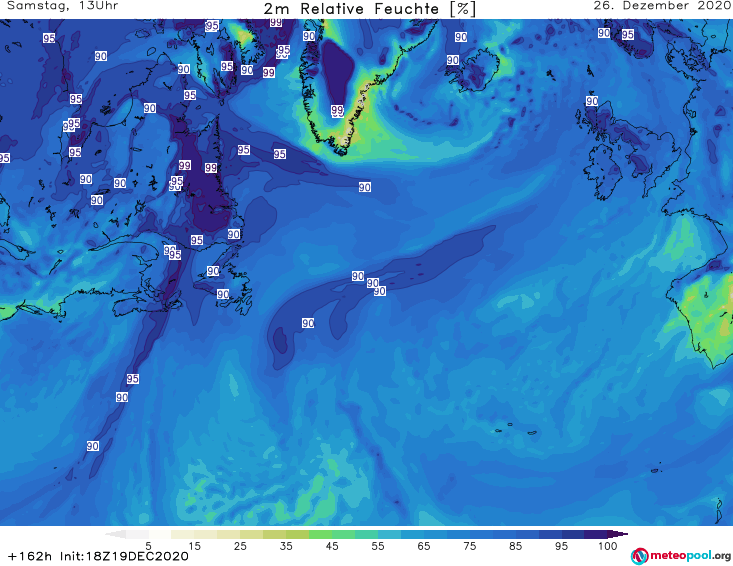Screen dimensions: 733x566
Task: Click the '2m Relative Feuchte [%]' map title
Action: coord(370,9)
